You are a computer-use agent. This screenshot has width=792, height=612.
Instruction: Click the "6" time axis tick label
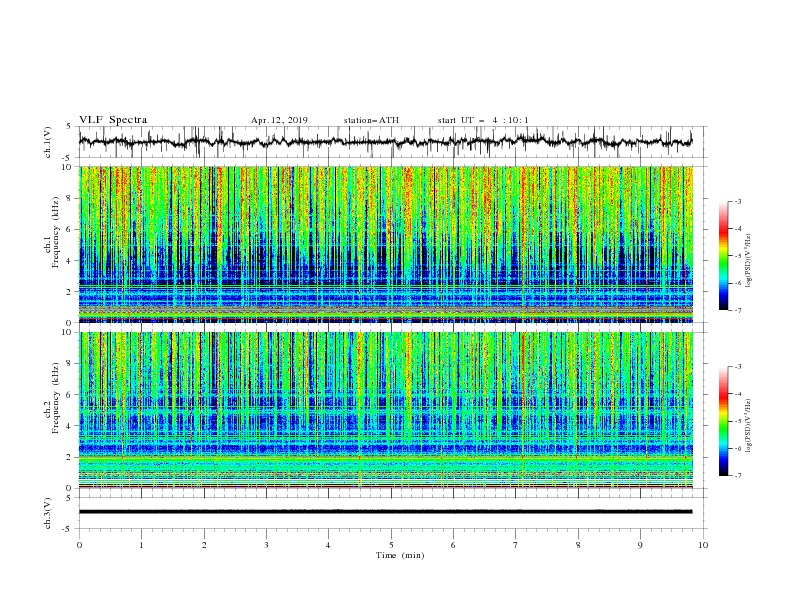pyautogui.click(x=453, y=545)
